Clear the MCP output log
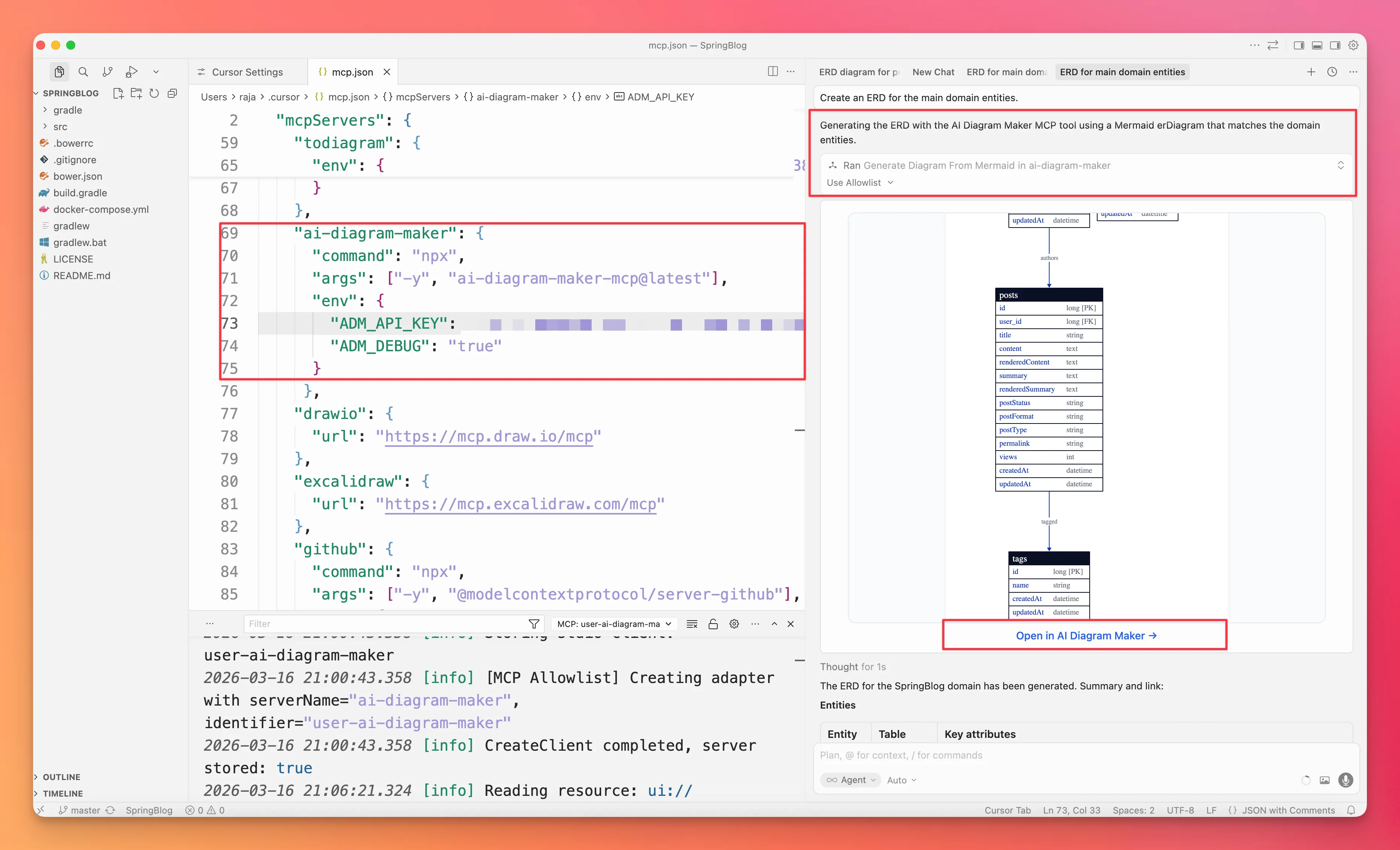Viewport: 1400px width, 850px height. point(691,623)
